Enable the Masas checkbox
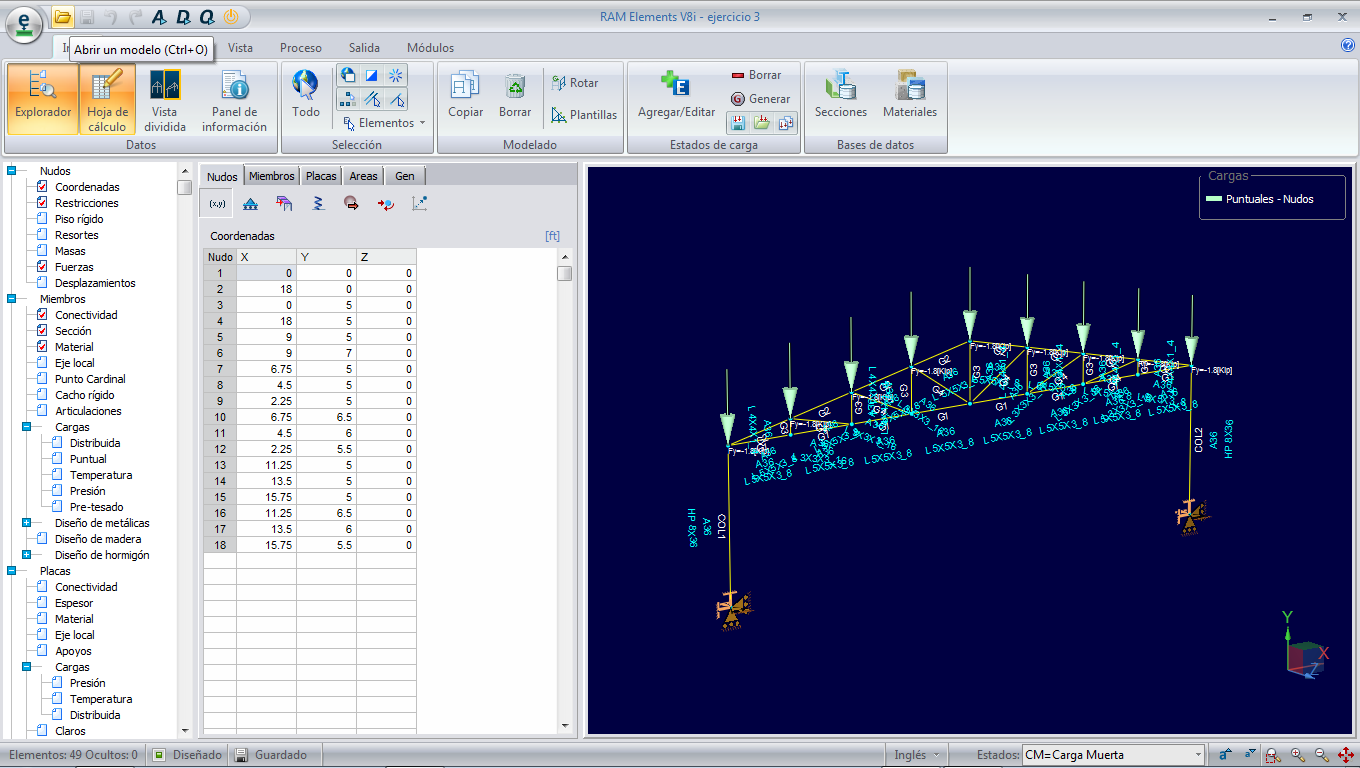1360x768 pixels. (x=42, y=251)
